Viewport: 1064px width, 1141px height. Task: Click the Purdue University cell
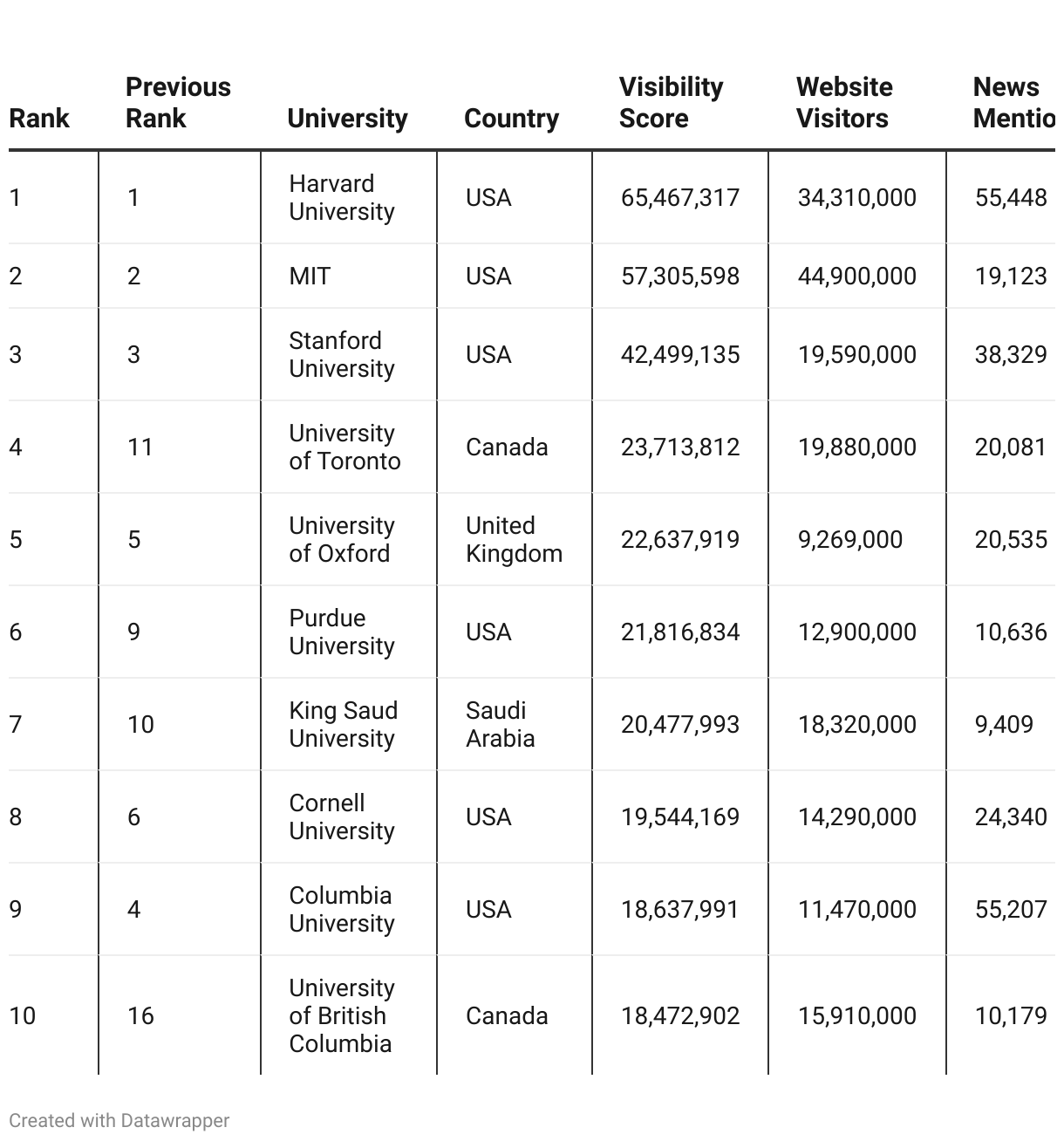click(342, 632)
